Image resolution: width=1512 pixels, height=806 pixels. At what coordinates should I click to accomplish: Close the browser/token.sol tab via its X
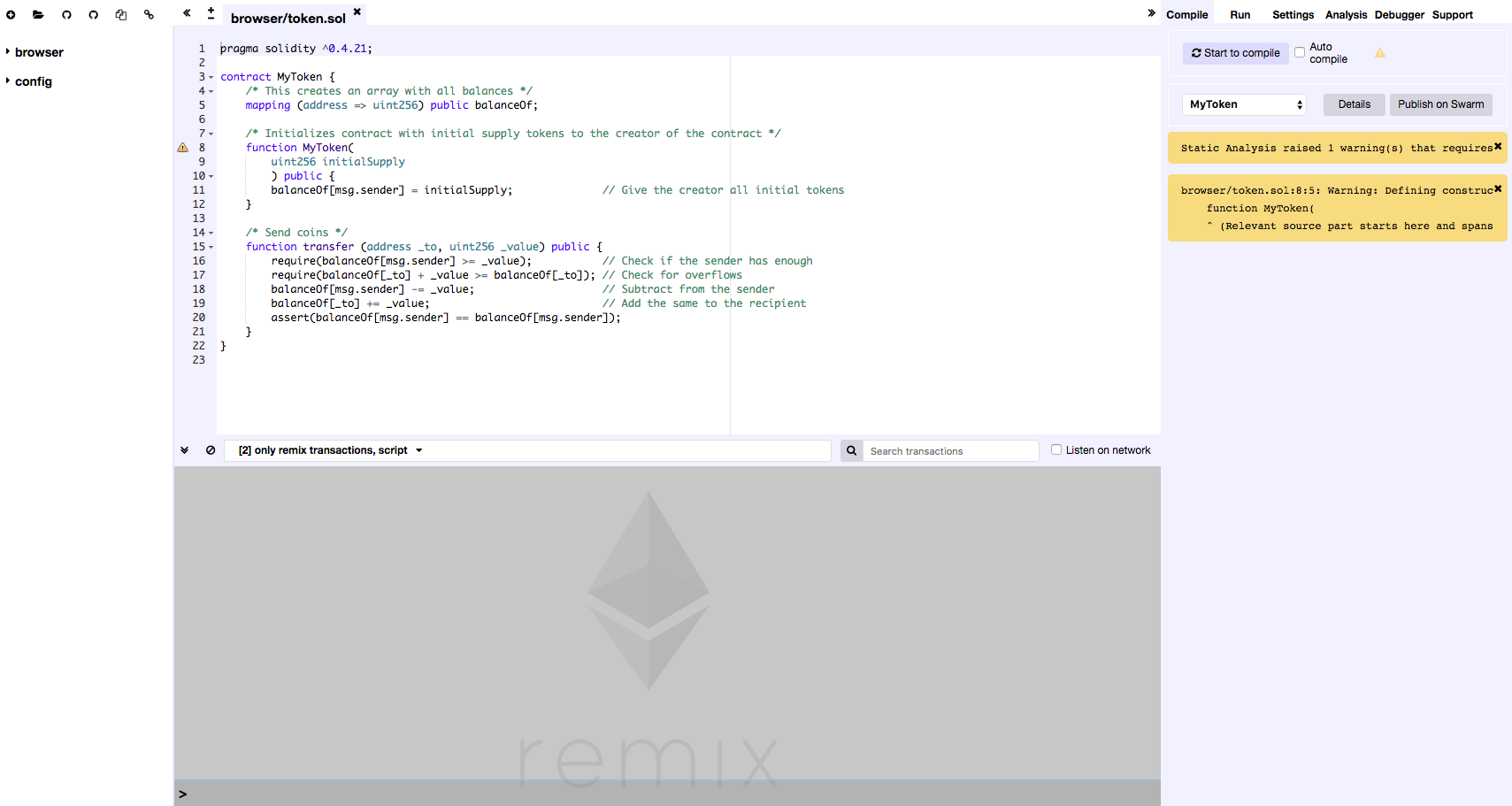click(357, 12)
